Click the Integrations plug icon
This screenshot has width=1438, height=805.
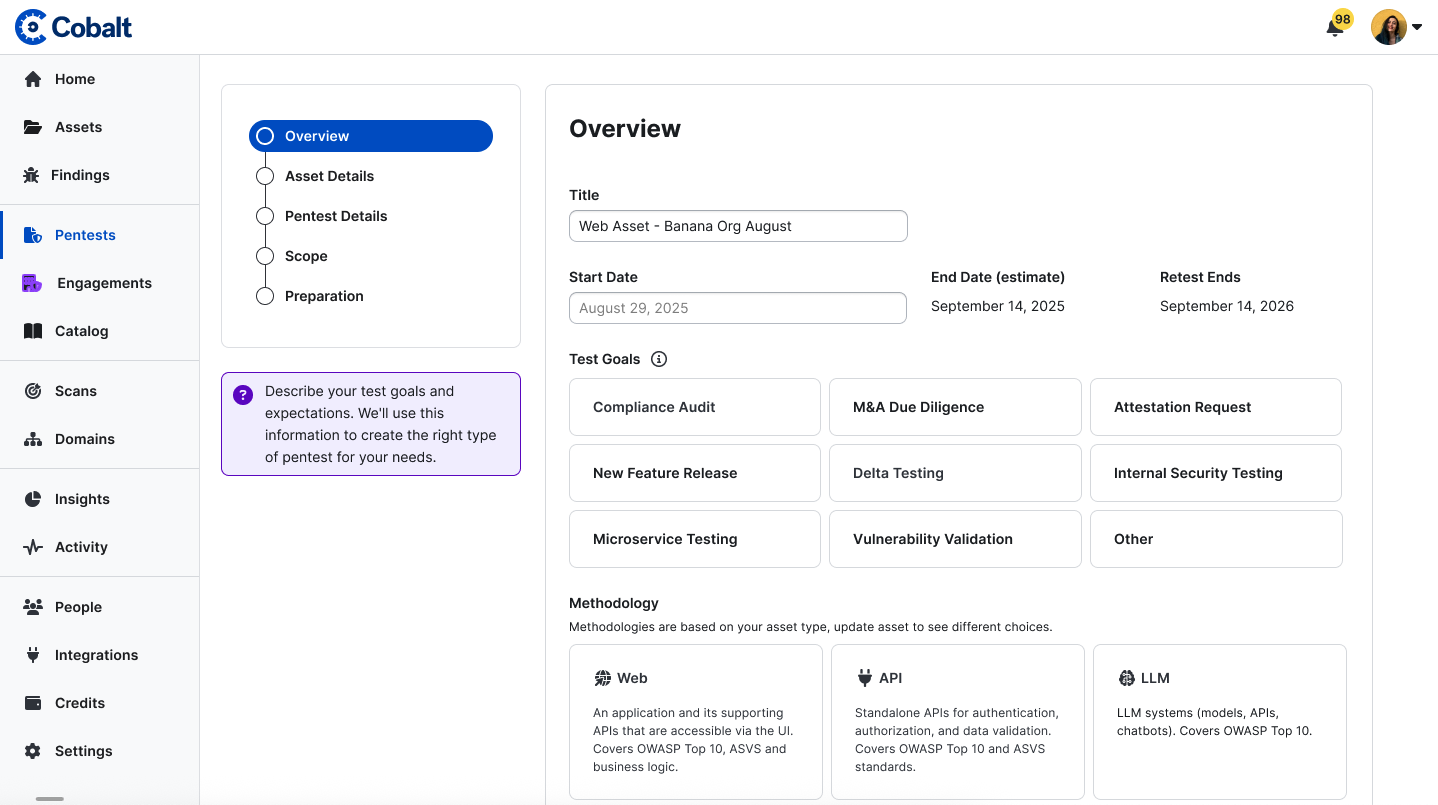click(x=33, y=655)
